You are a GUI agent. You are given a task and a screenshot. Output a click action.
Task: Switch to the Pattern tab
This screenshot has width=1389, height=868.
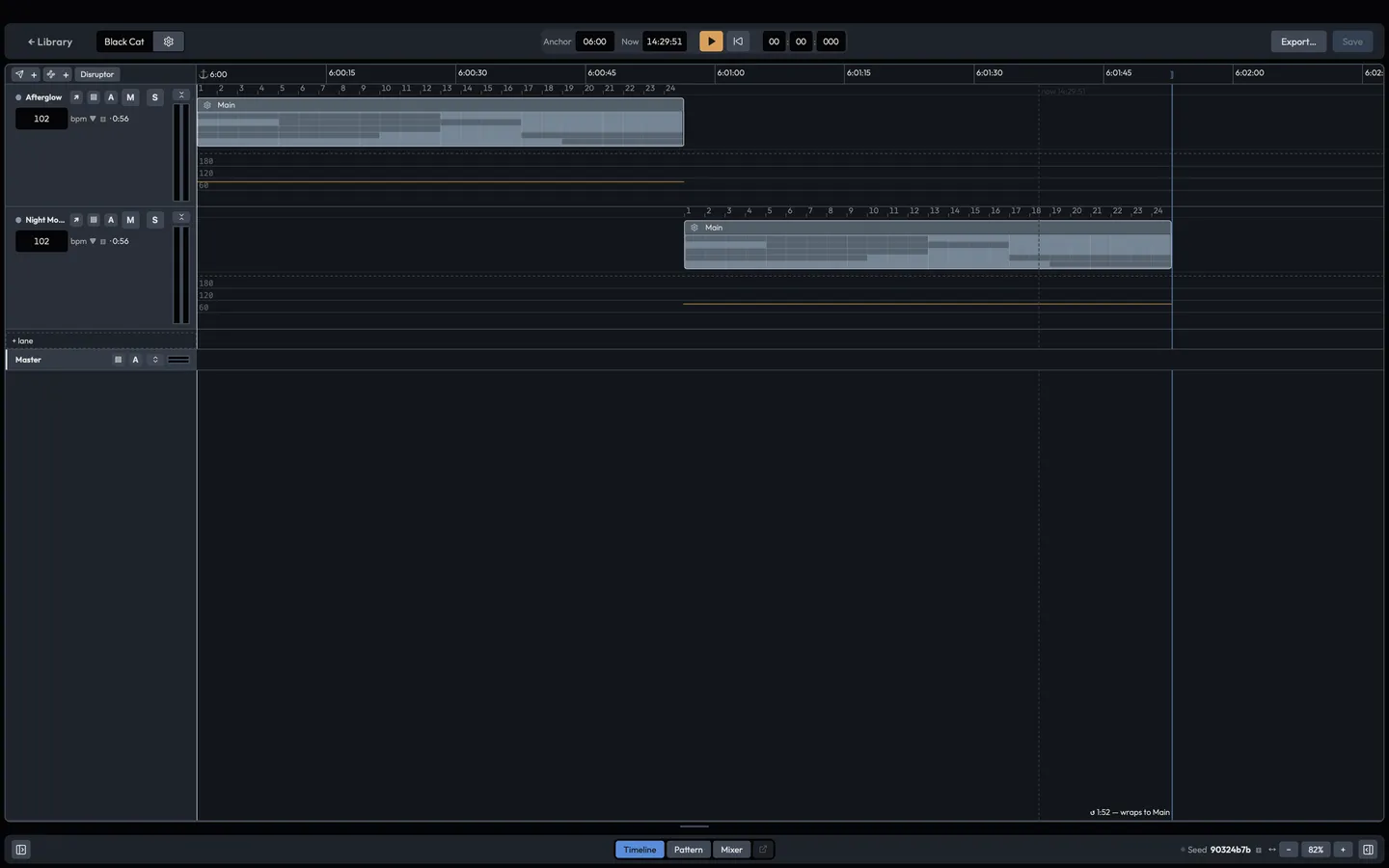[x=689, y=850]
